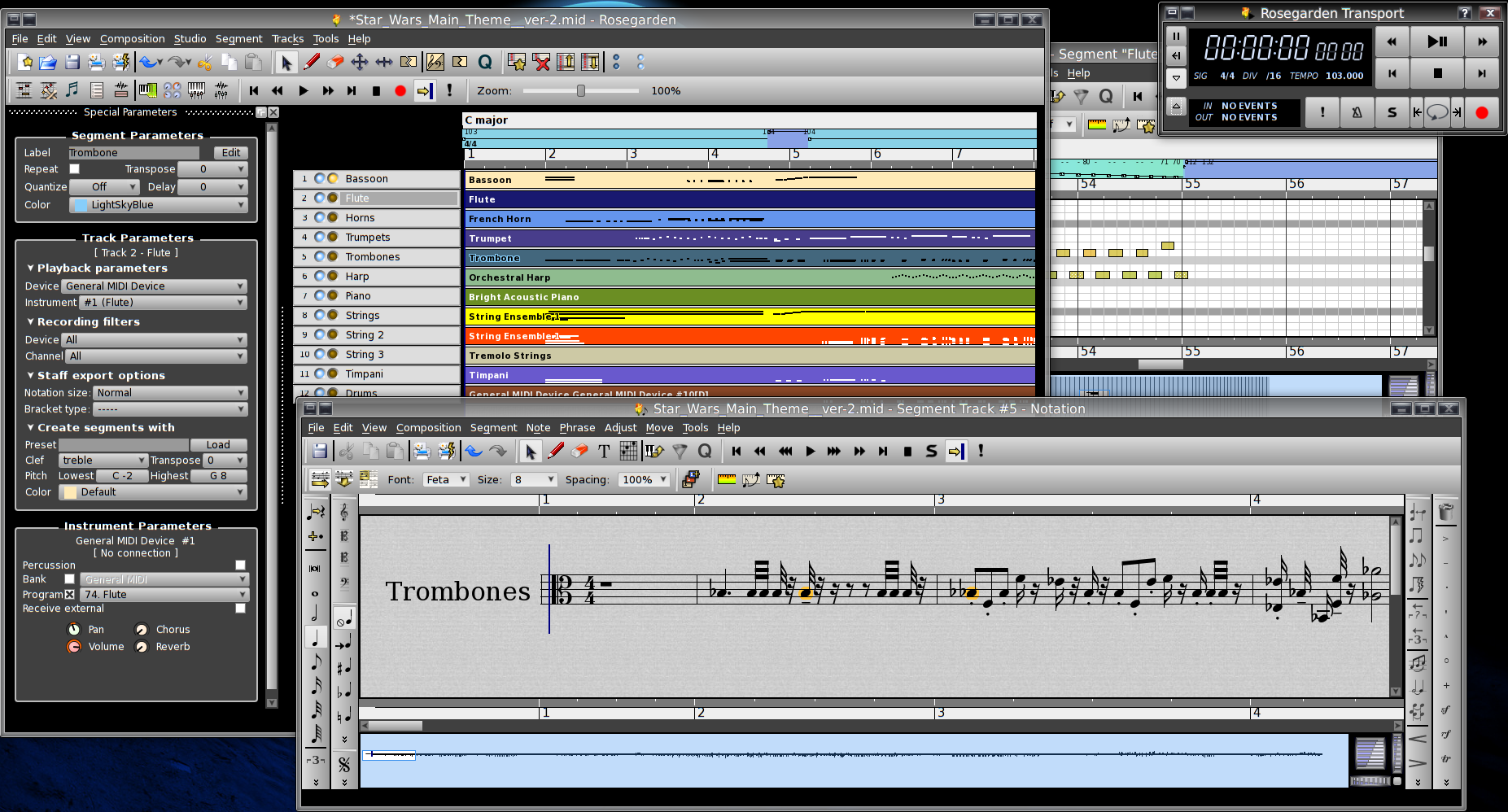Open the Spacing 100% dropdown in Notation window
Viewport: 1508px width, 812px height.
pos(643,480)
